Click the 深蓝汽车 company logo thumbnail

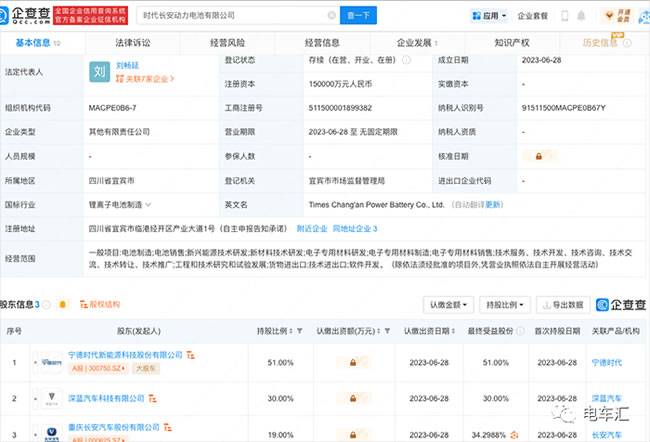[48, 397]
